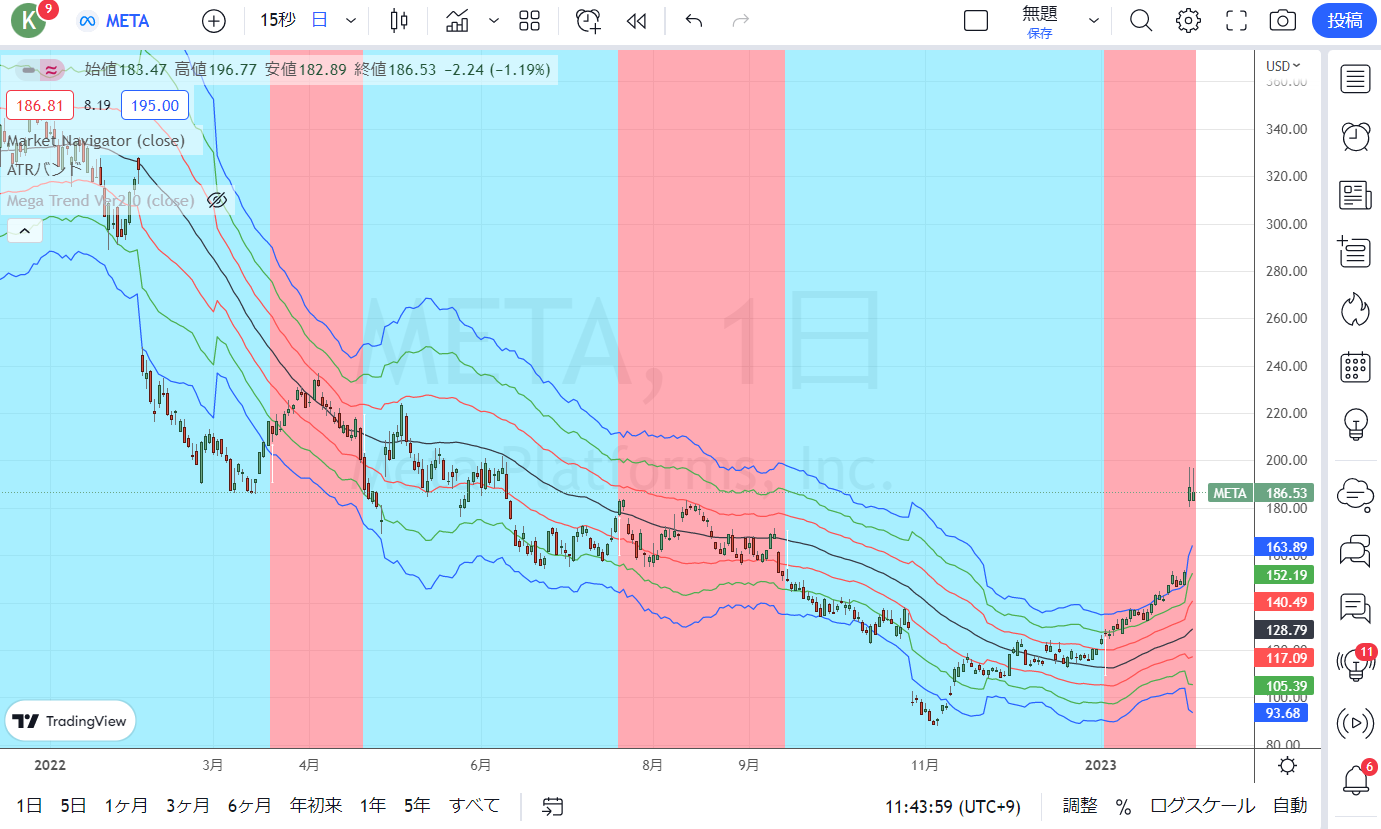Open time axis settings gear
Image resolution: width=1381 pixels, height=829 pixels.
tap(1288, 766)
